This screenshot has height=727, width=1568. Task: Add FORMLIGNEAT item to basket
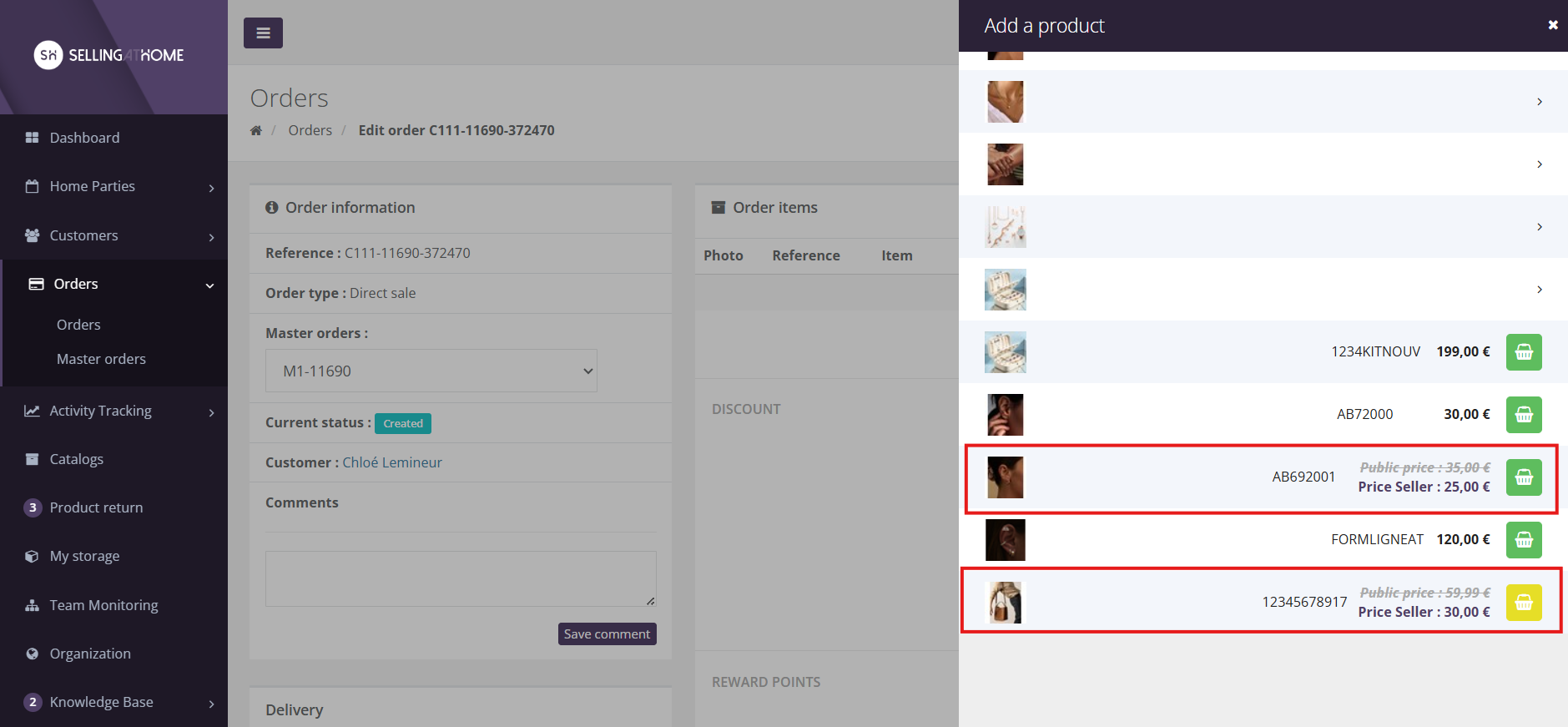click(x=1523, y=540)
